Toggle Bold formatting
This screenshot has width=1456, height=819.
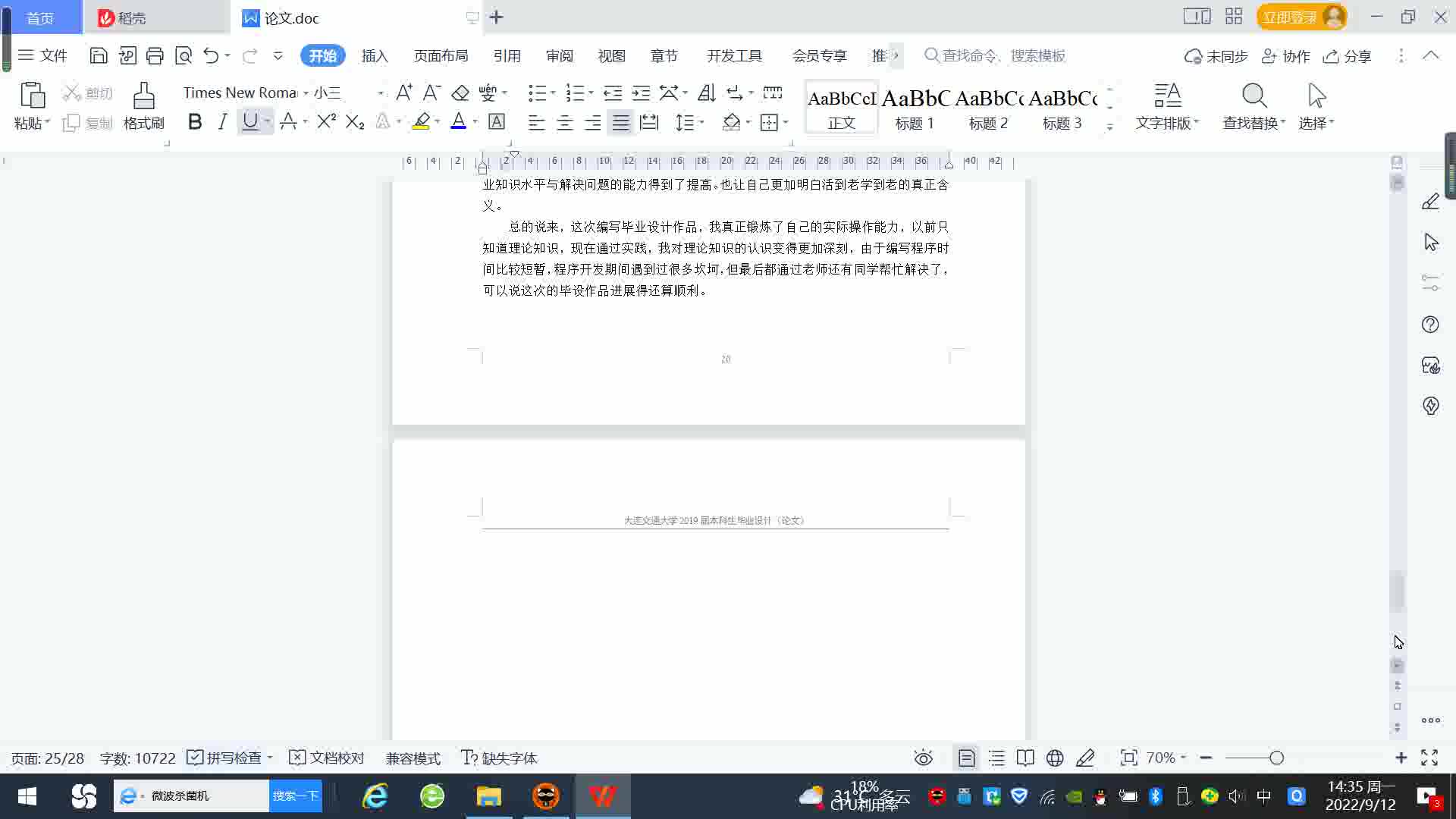[x=195, y=121]
